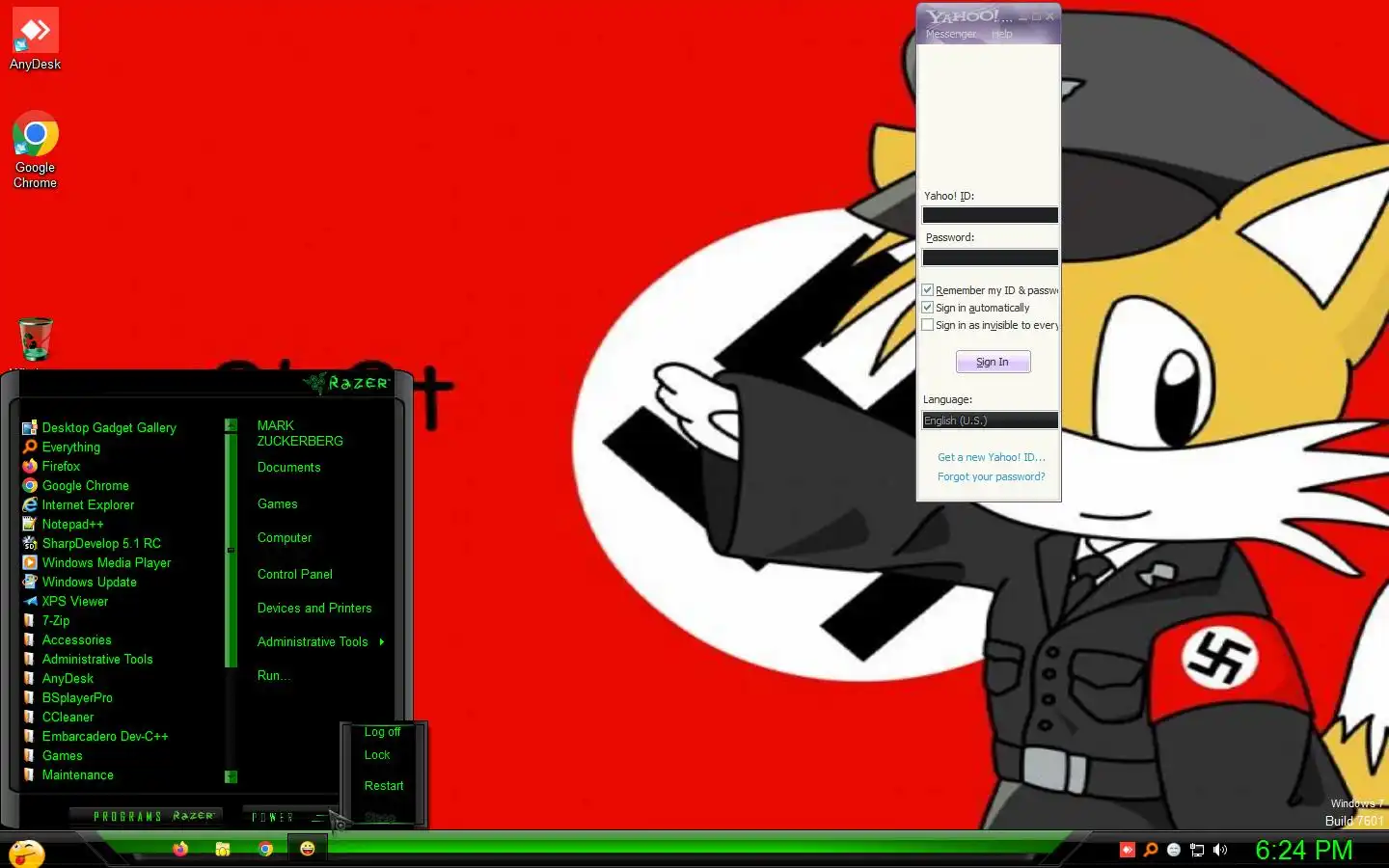
Task: Click the Yahoo! ID input field
Action: pyautogui.click(x=990, y=215)
